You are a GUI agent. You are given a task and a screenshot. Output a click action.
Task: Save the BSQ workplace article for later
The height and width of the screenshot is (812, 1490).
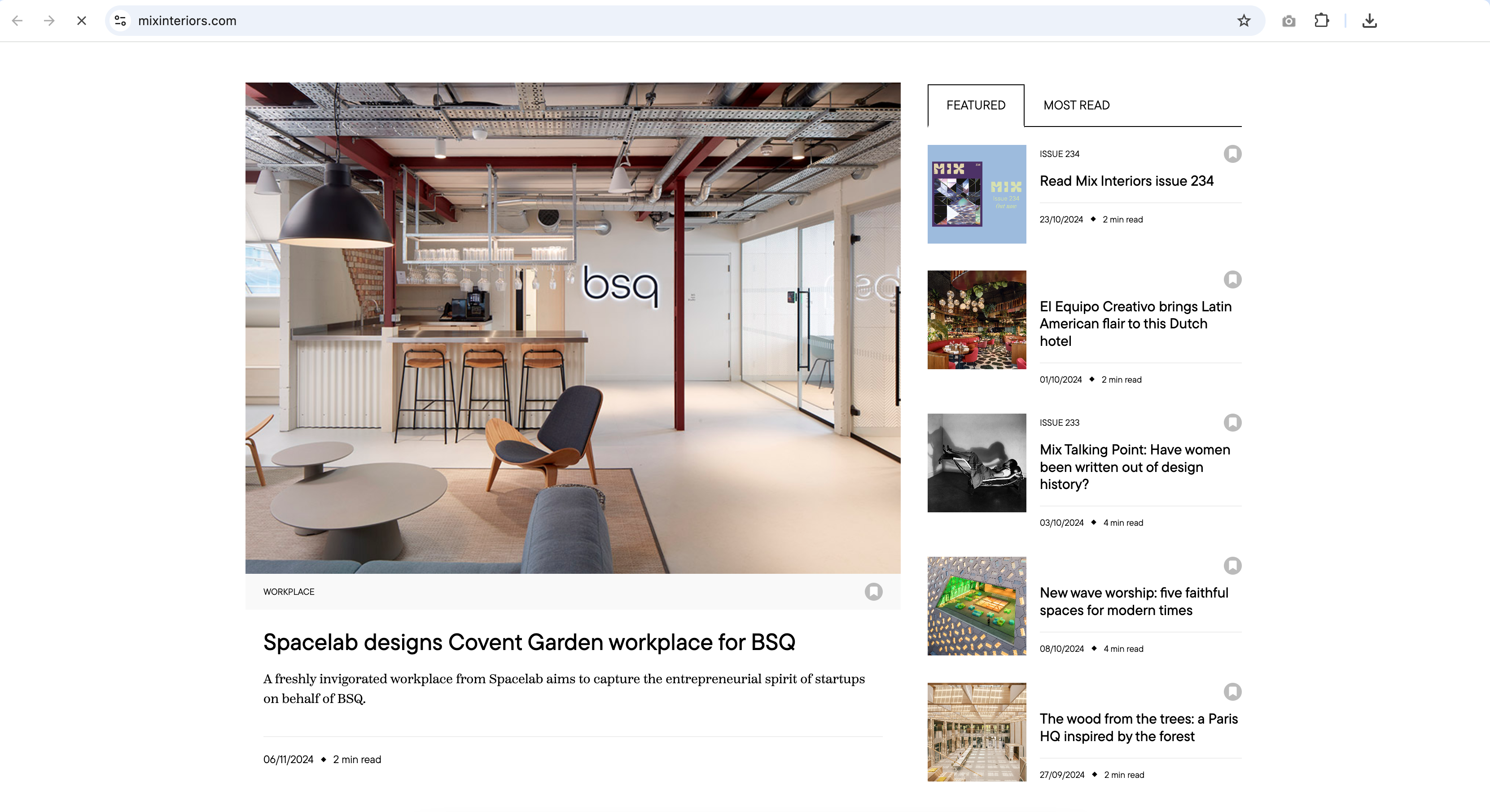[x=873, y=591]
